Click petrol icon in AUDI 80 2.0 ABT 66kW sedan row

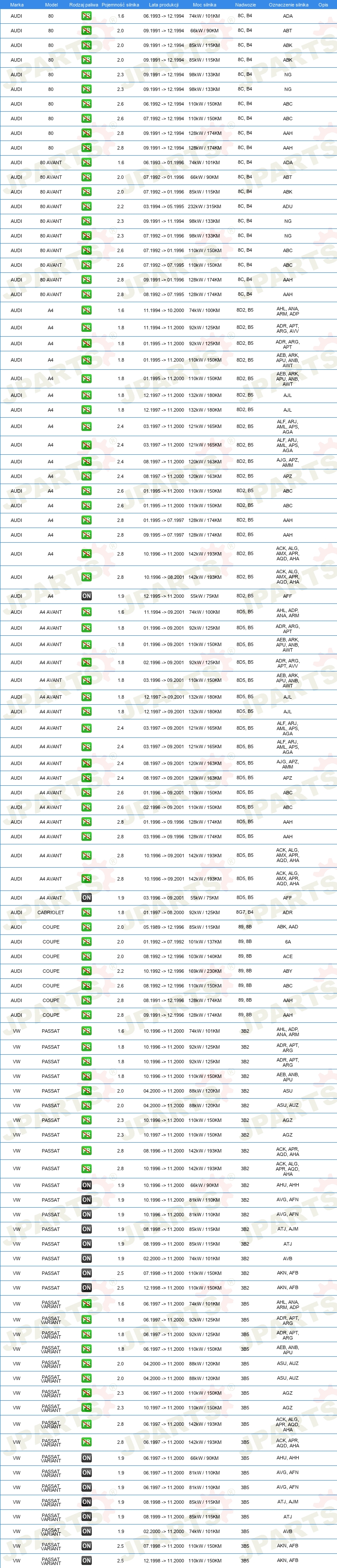point(86,31)
